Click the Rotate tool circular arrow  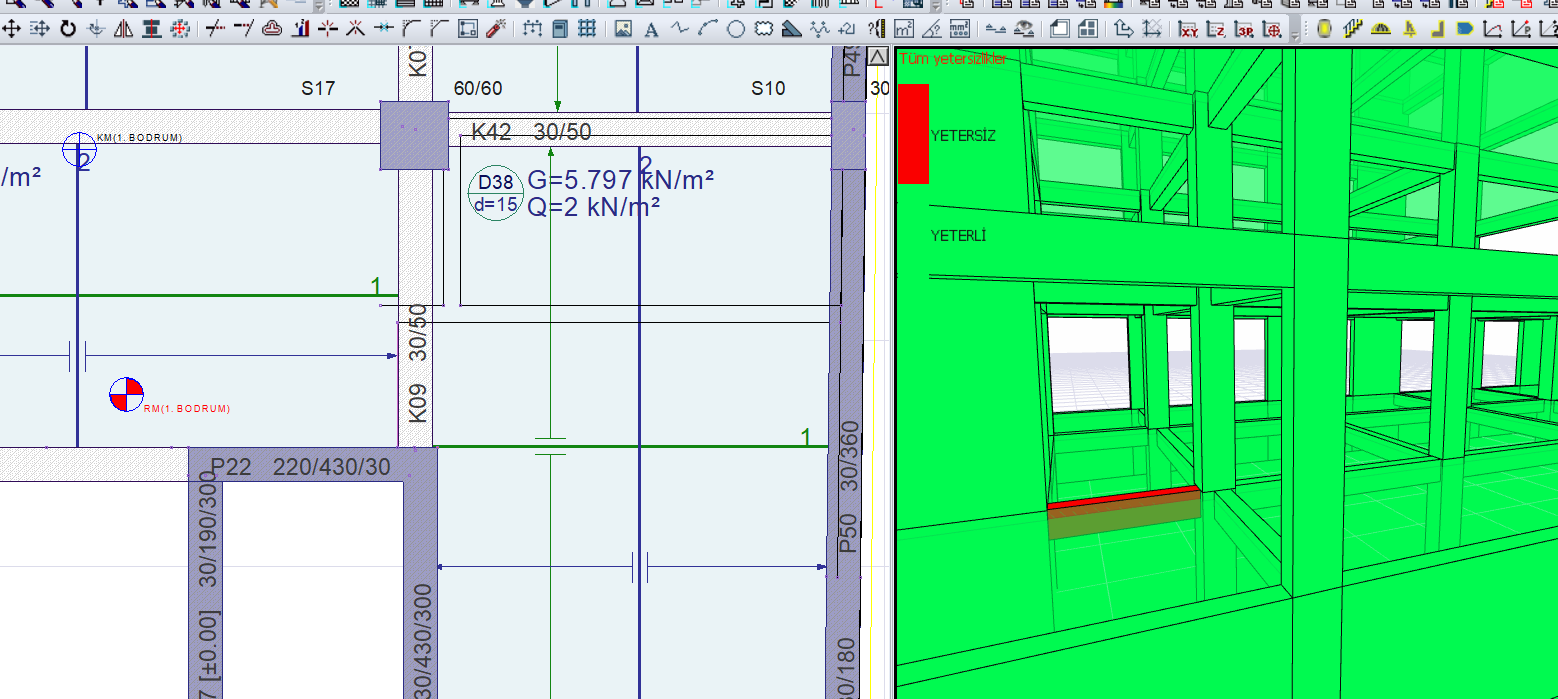coord(68,29)
